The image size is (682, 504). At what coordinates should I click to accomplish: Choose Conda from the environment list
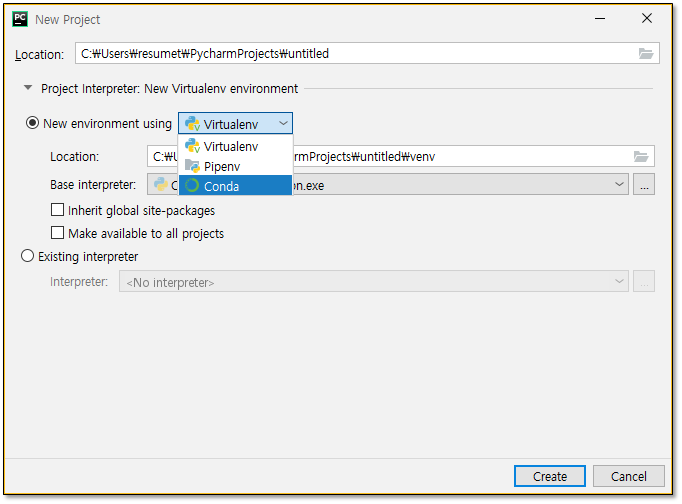[x=235, y=186]
